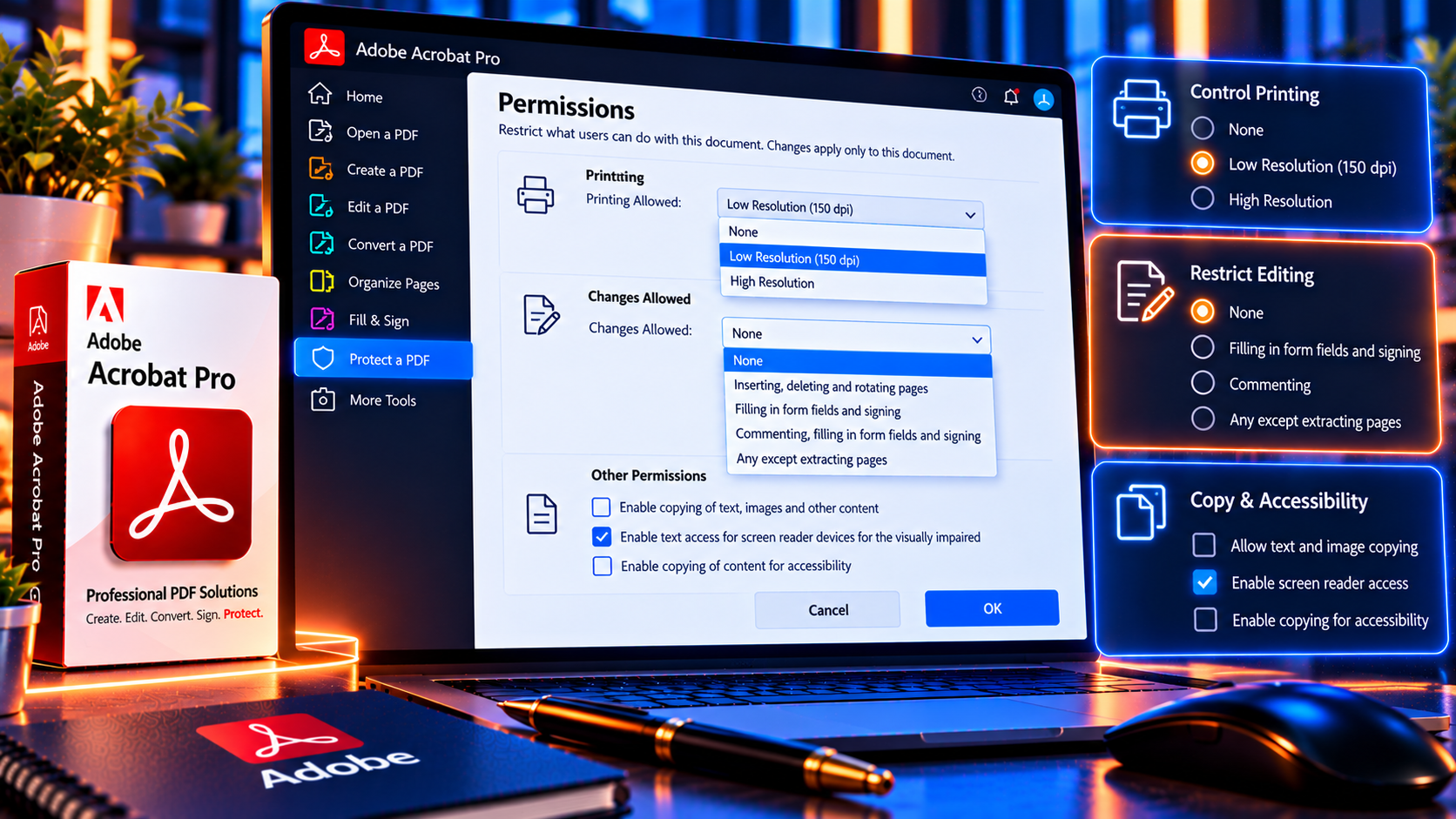The image size is (1456, 819).
Task: Click the Adobe Acrobat Pro logo icon
Action: pos(324,47)
